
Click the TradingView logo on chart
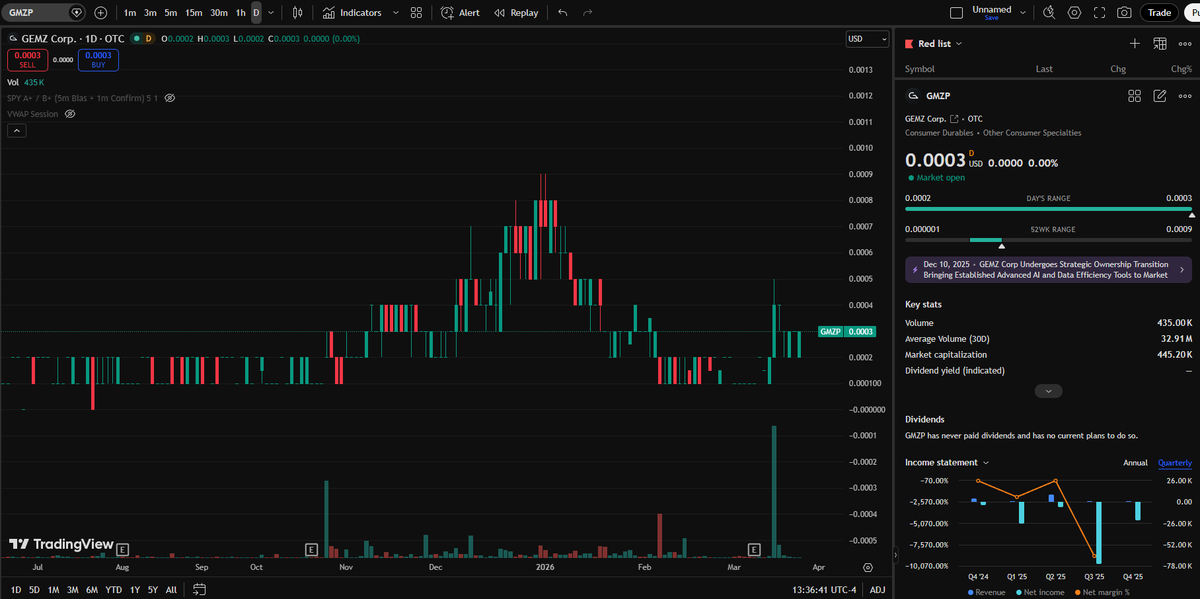(x=61, y=544)
